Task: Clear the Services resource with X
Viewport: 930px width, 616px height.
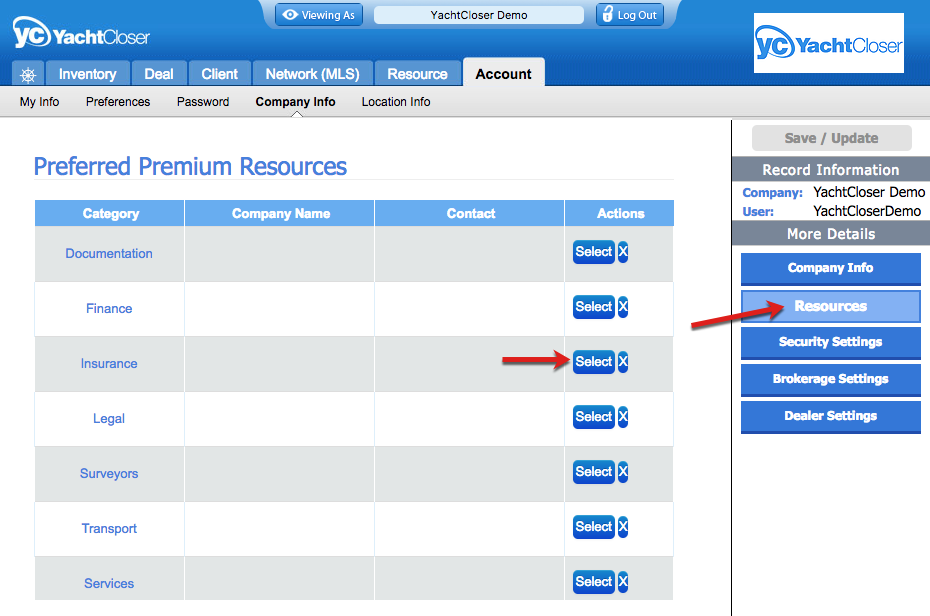Action: 623,582
